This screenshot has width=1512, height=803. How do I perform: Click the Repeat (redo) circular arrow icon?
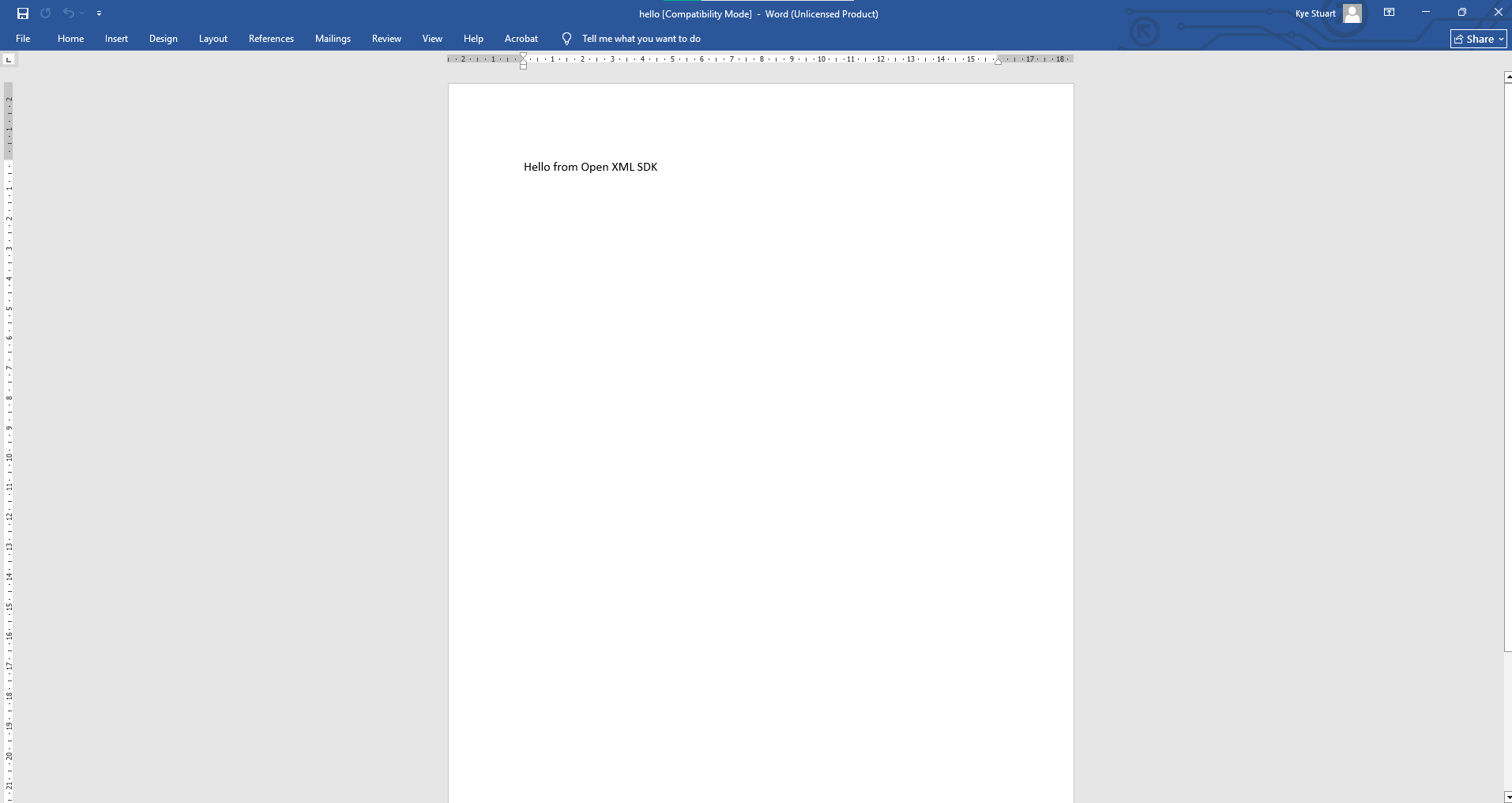[46, 13]
